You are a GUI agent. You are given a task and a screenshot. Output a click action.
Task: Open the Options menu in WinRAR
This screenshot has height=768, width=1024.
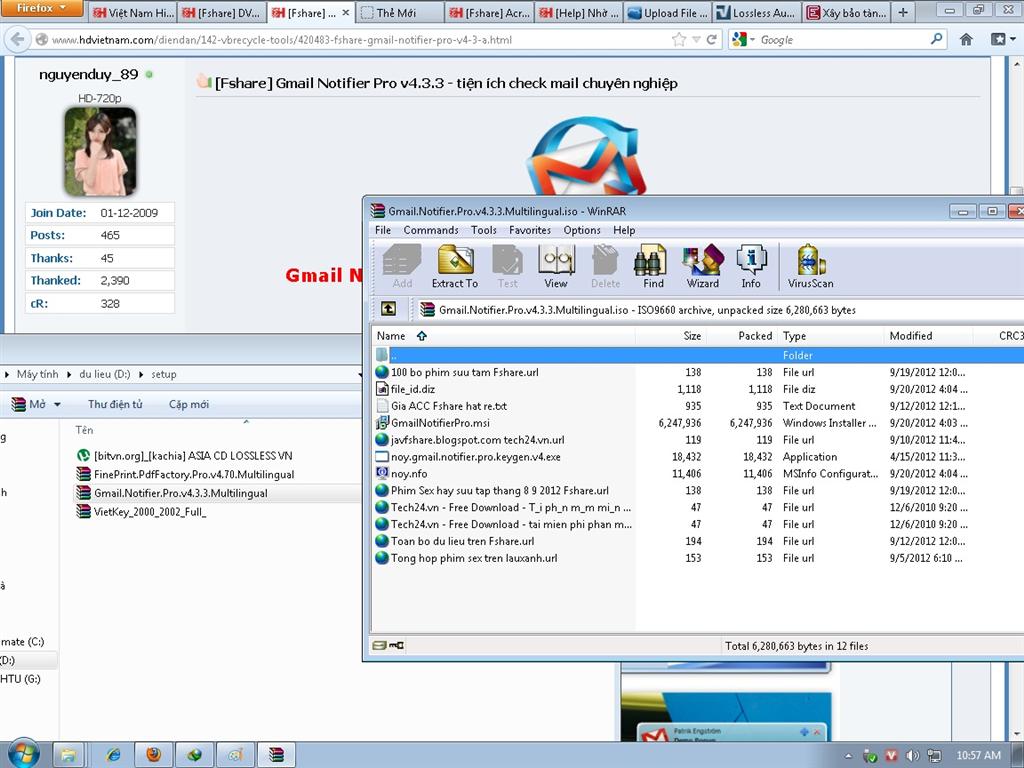coord(582,230)
